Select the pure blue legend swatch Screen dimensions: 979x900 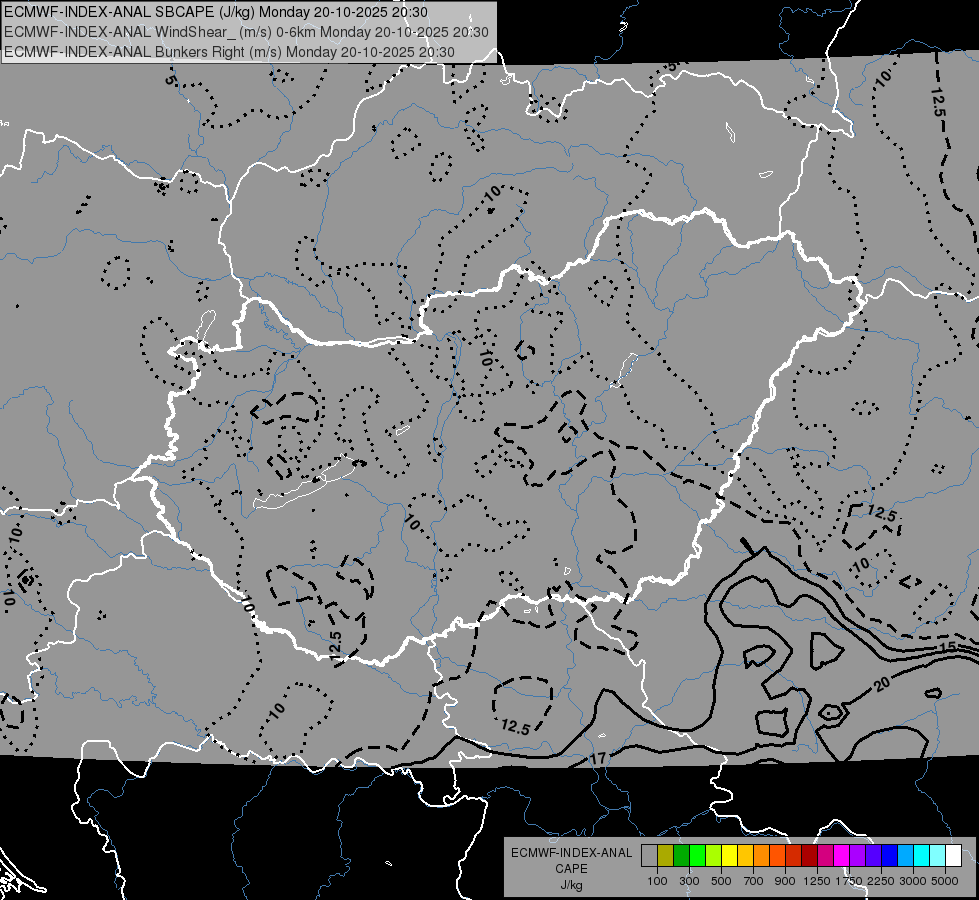(x=890, y=855)
